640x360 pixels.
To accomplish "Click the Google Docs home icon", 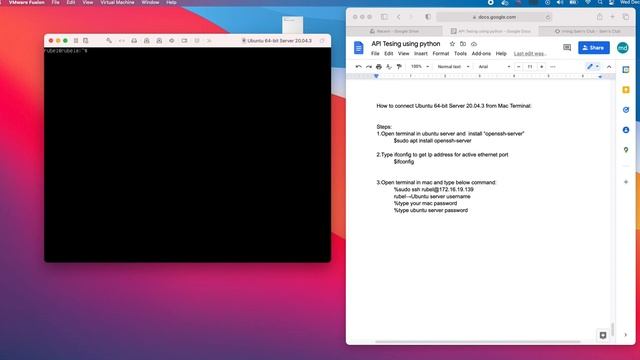I will point(358,48).
